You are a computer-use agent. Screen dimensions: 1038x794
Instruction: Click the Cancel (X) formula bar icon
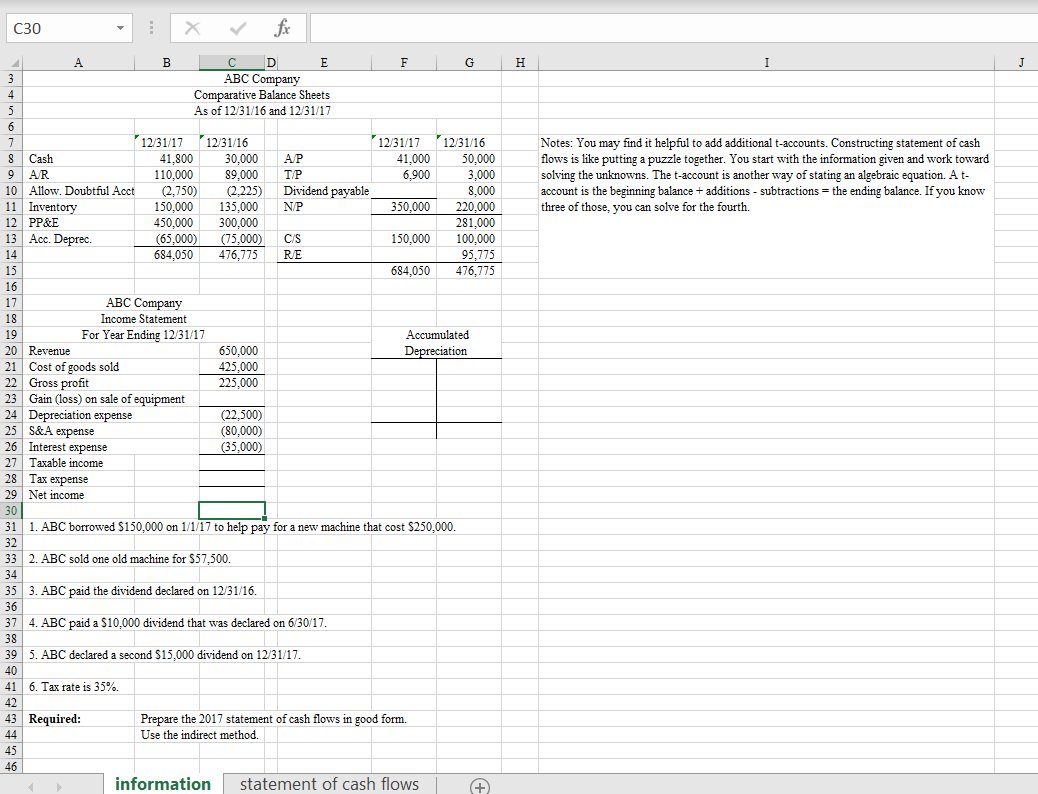(192, 28)
